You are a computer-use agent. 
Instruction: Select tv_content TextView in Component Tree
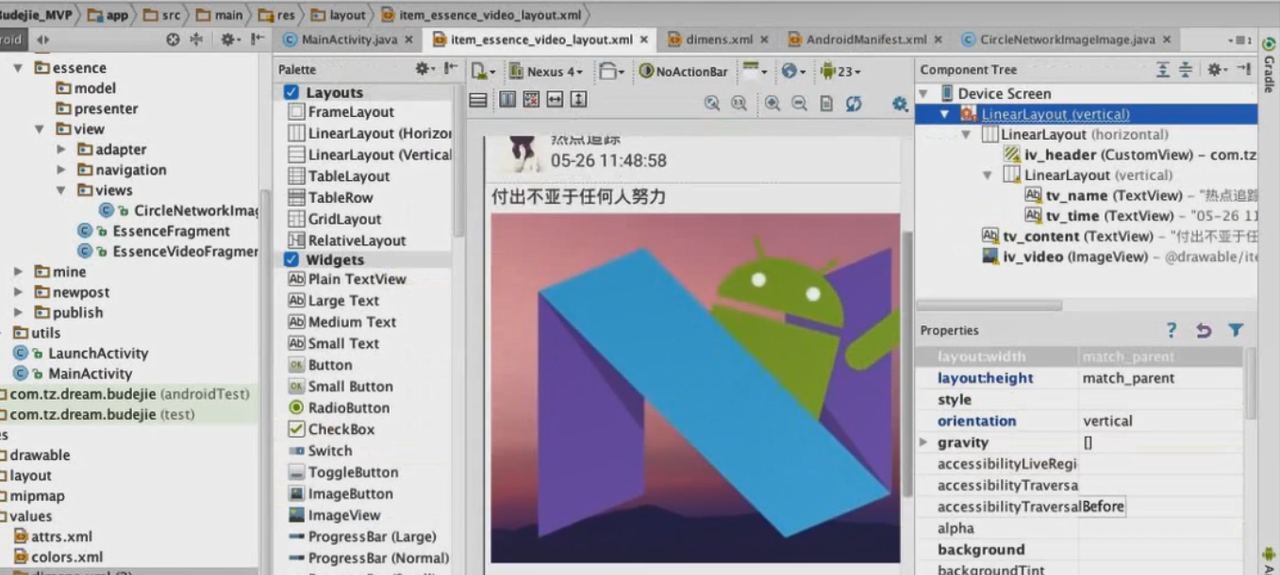click(1118, 236)
